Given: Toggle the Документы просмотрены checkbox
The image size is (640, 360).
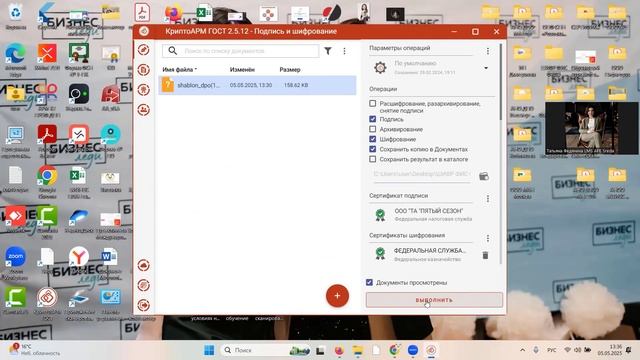Looking at the screenshot, I should [x=369, y=282].
